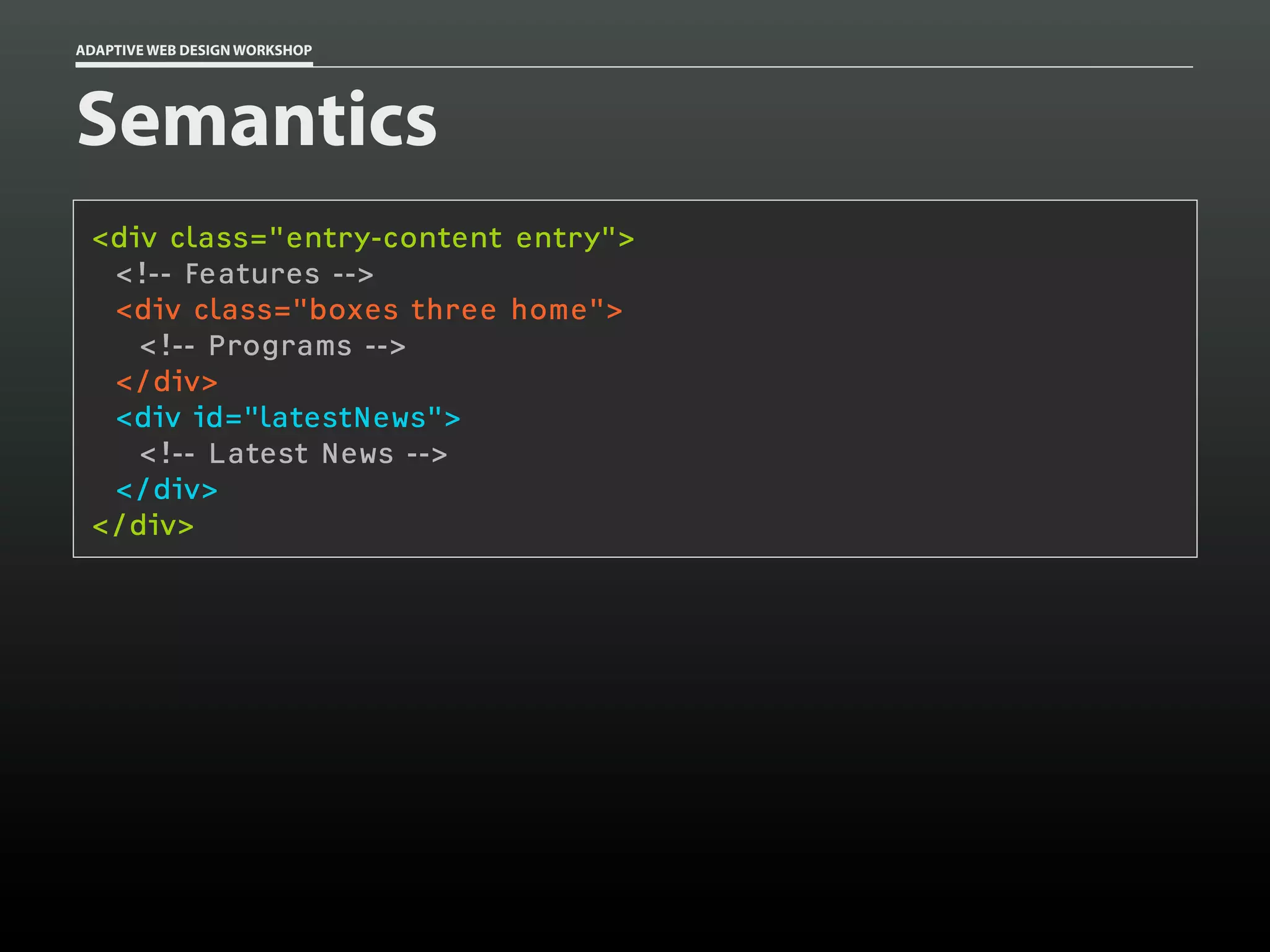Select the blue '<div id="latestNews">' line
Viewport: 1270px width, 952px height.
pyautogui.click(x=288, y=418)
